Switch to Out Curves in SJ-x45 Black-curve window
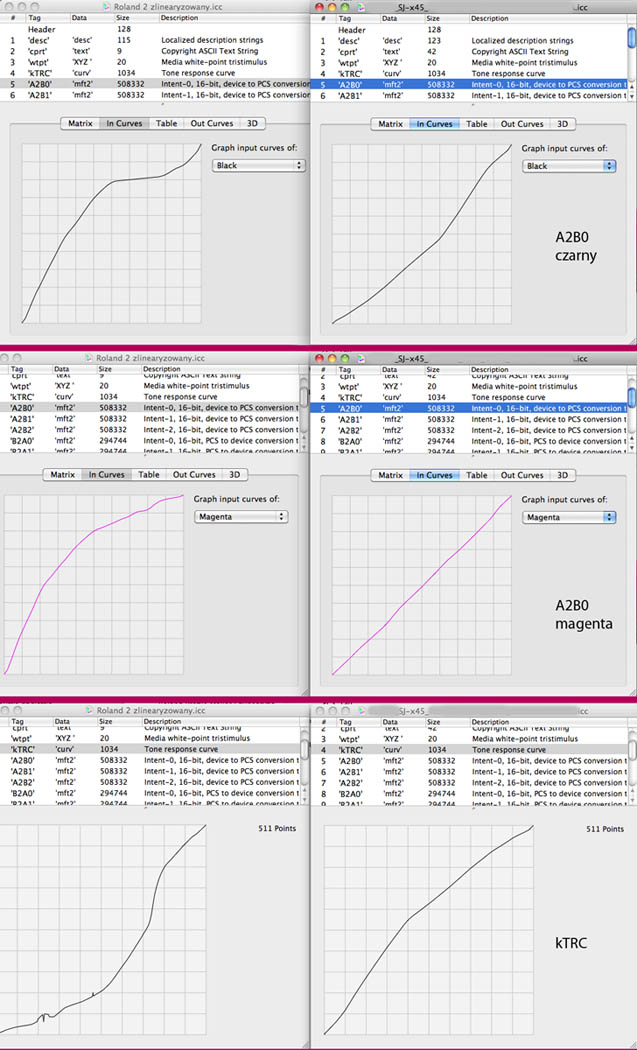637x1050 pixels. tap(522, 124)
